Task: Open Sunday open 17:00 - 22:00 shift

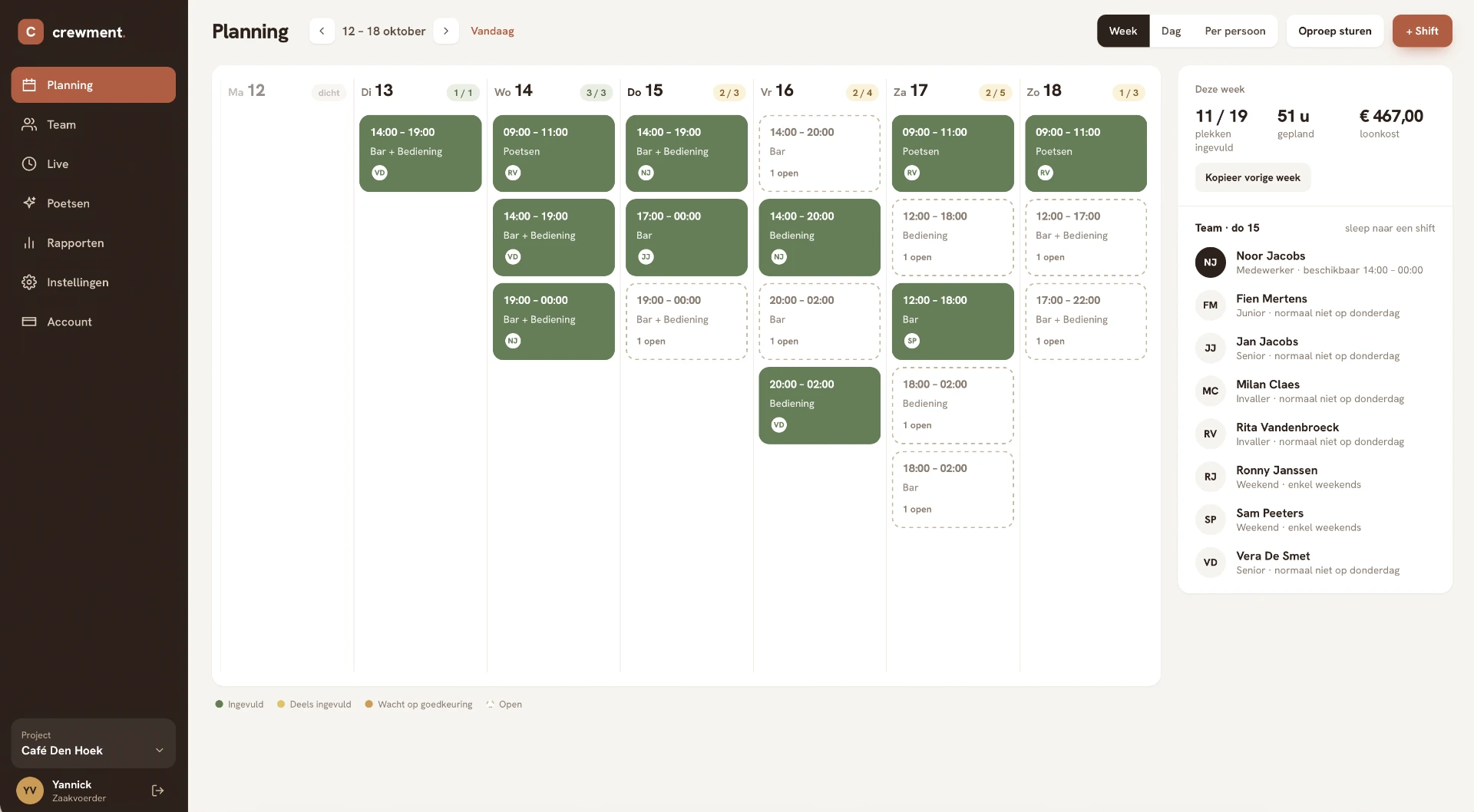Action: [x=1086, y=322]
